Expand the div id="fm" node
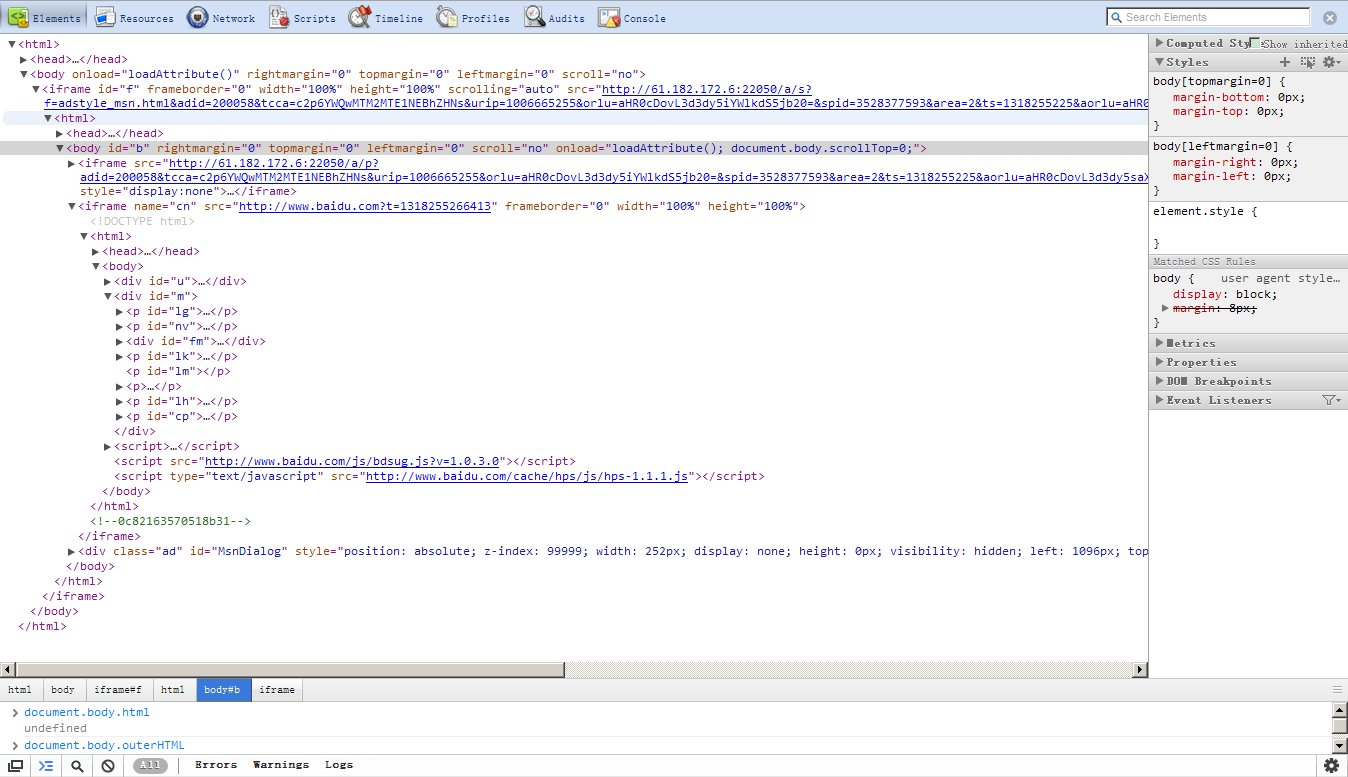1348x777 pixels. 120,342
